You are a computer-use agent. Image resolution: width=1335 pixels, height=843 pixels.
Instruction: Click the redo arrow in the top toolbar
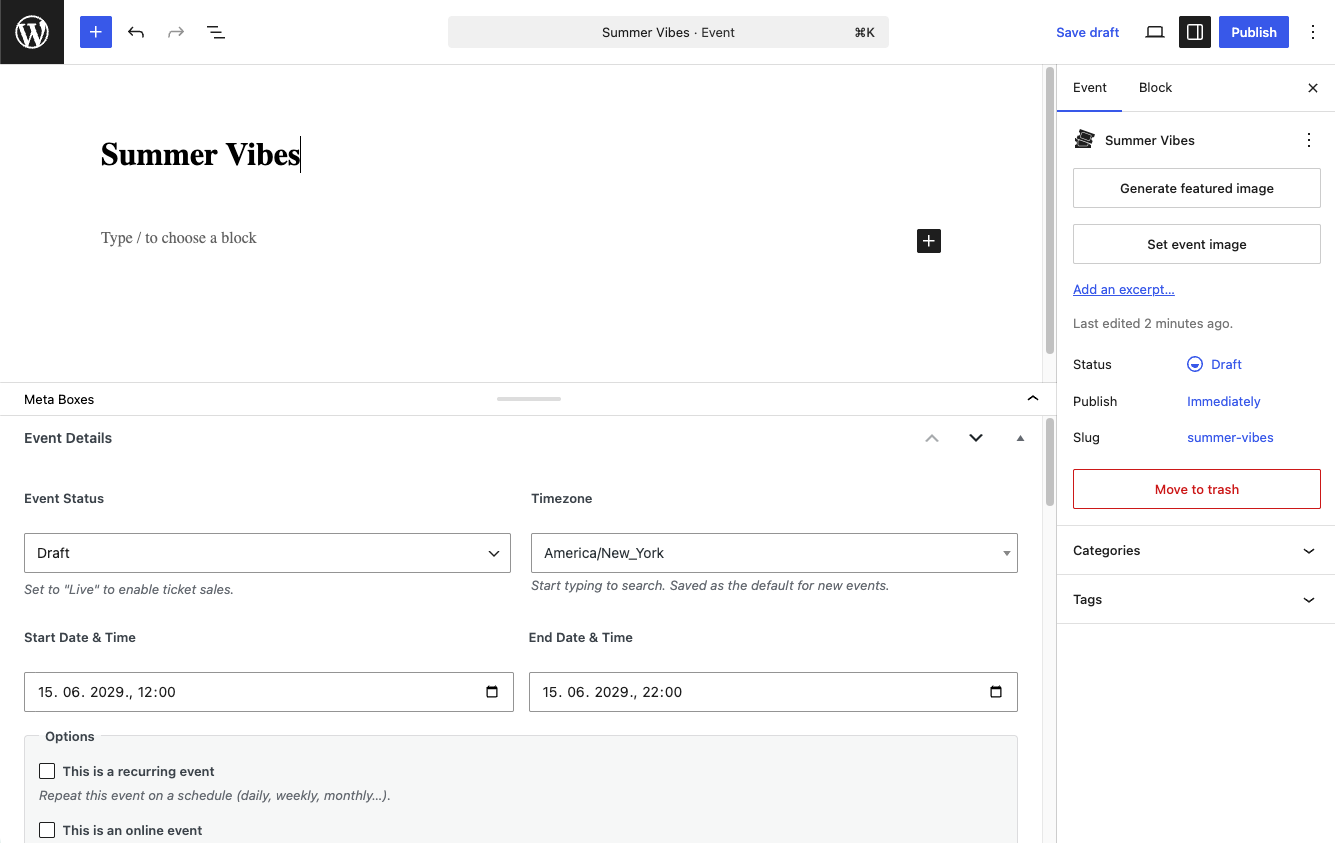176,32
